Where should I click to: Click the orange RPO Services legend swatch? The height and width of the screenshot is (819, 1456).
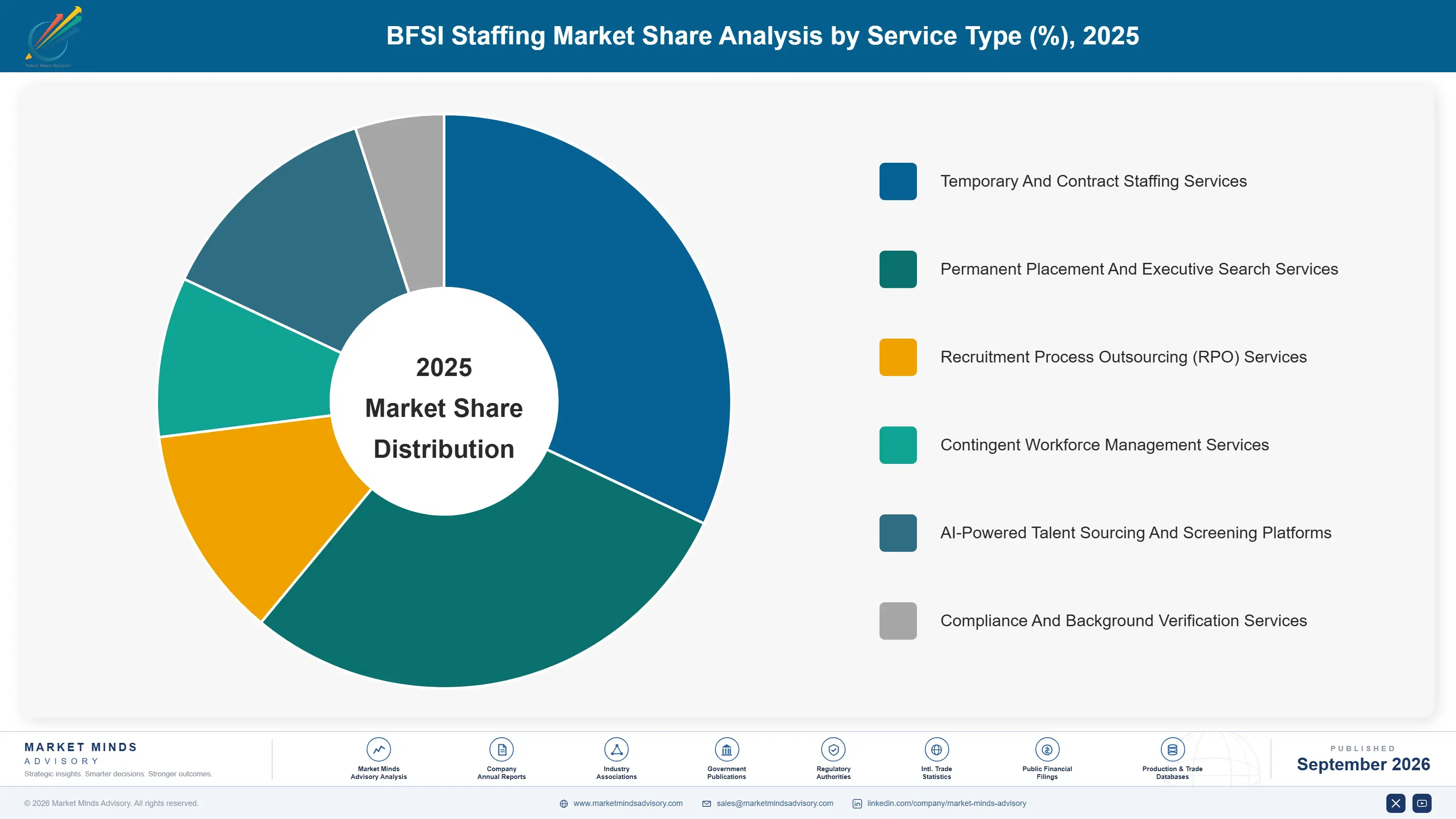pos(897,357)
